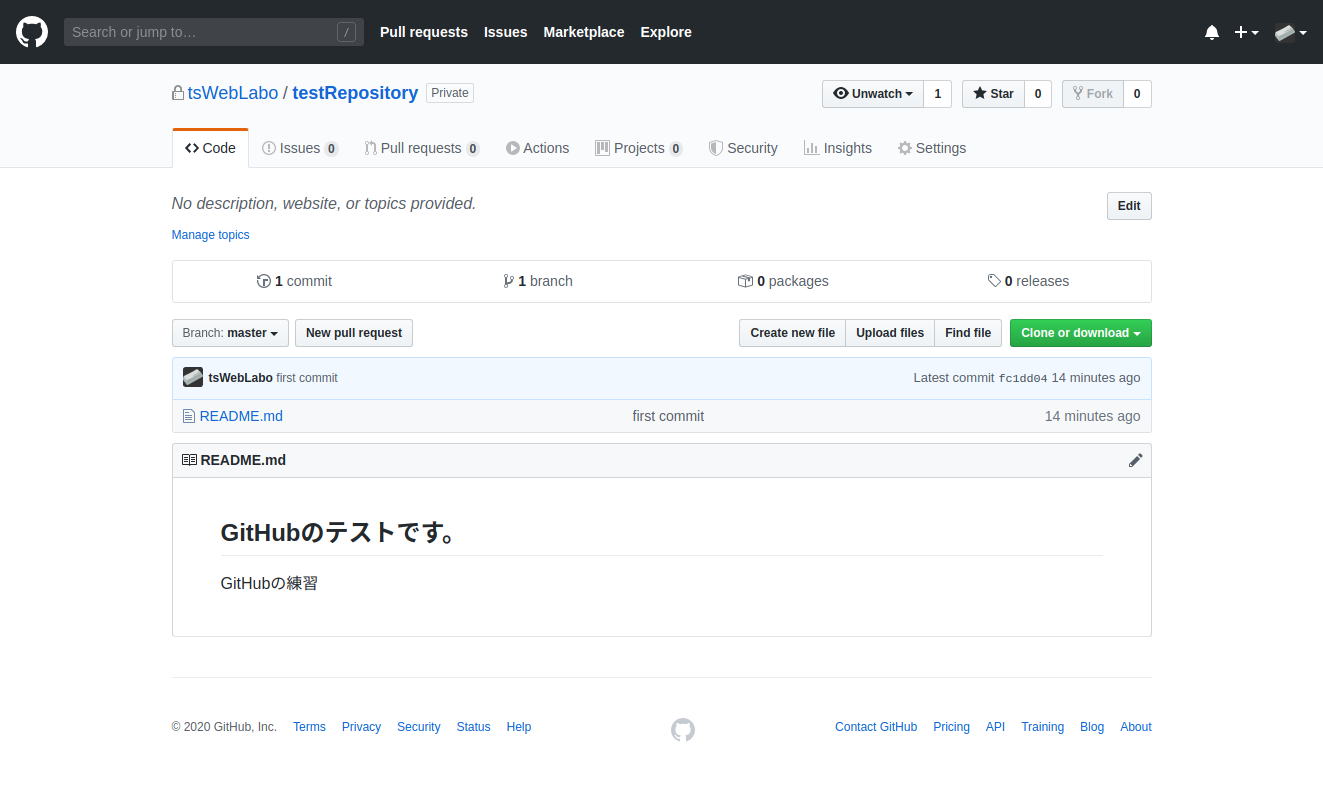Open the API footer link
This screenshot has height=793, width=1323.
click(995, 727)
